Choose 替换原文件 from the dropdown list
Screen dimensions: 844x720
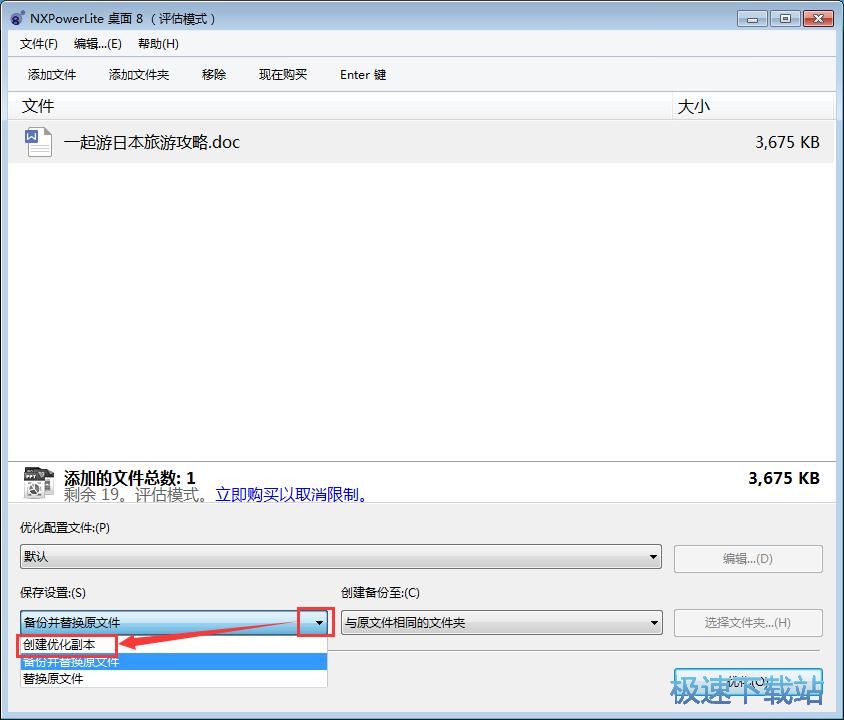pyautogui.click(x=173, y=679)
